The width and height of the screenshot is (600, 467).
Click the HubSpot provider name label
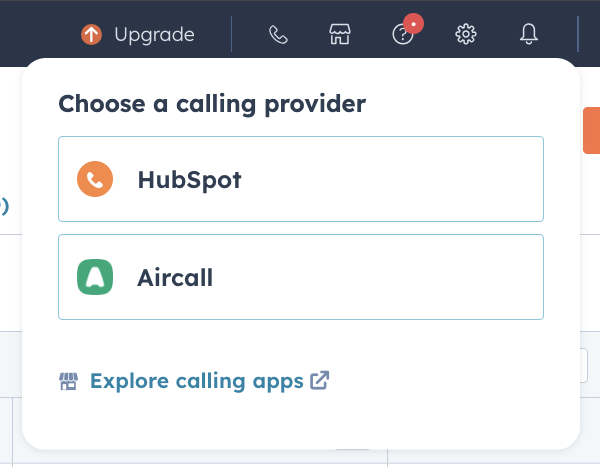[x=189, y=180]
